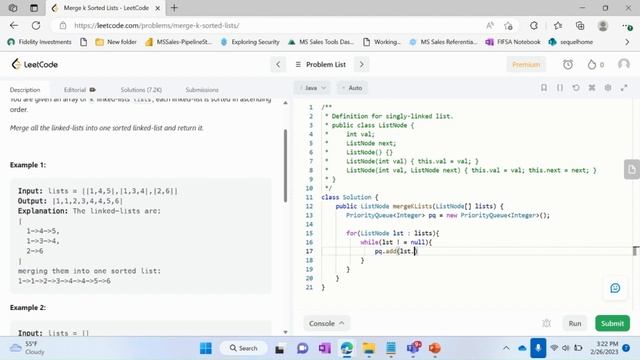Click the read aloud icon

[x=490, y=25]
